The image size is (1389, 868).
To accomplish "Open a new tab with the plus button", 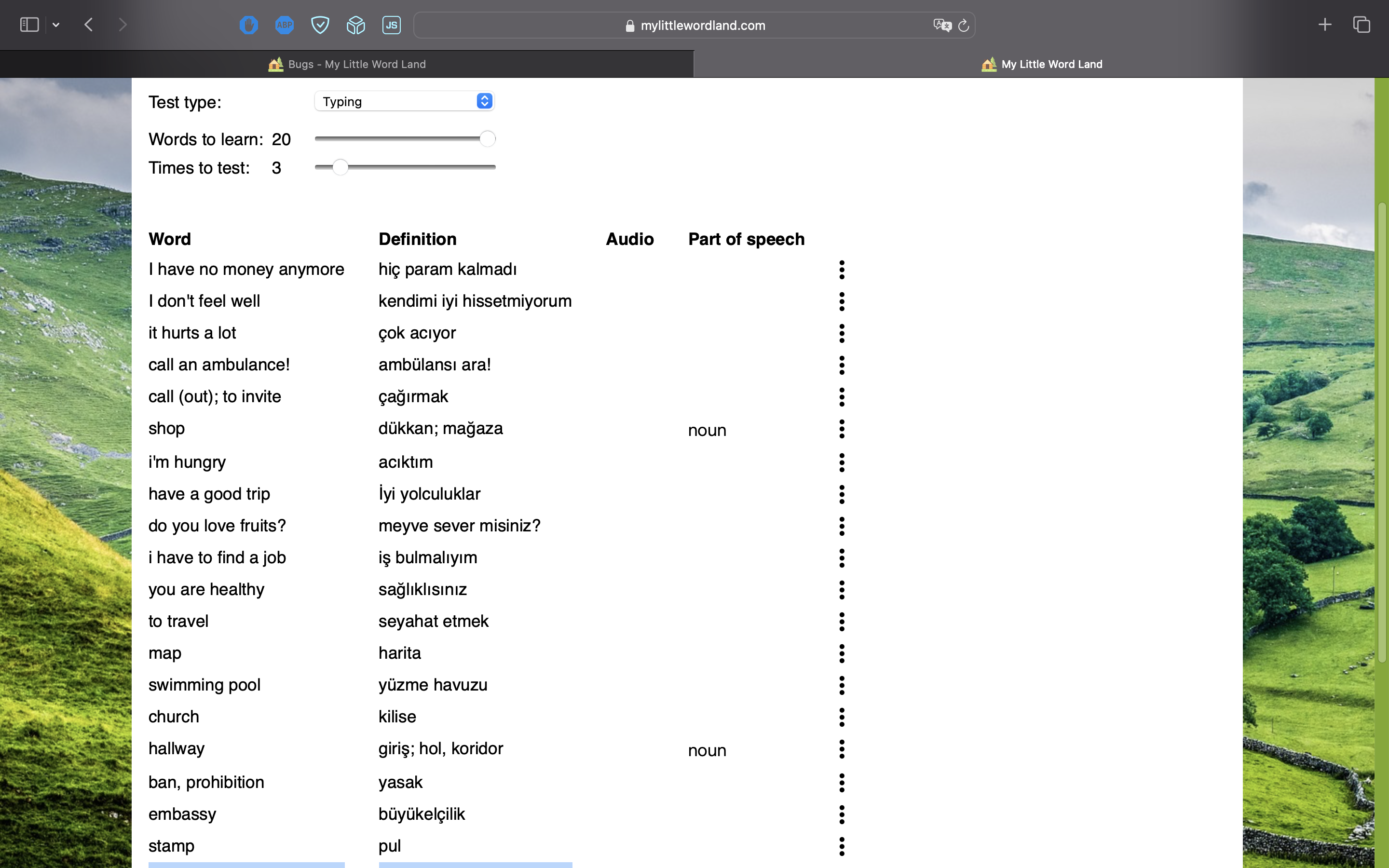I will coord(1325,25).
